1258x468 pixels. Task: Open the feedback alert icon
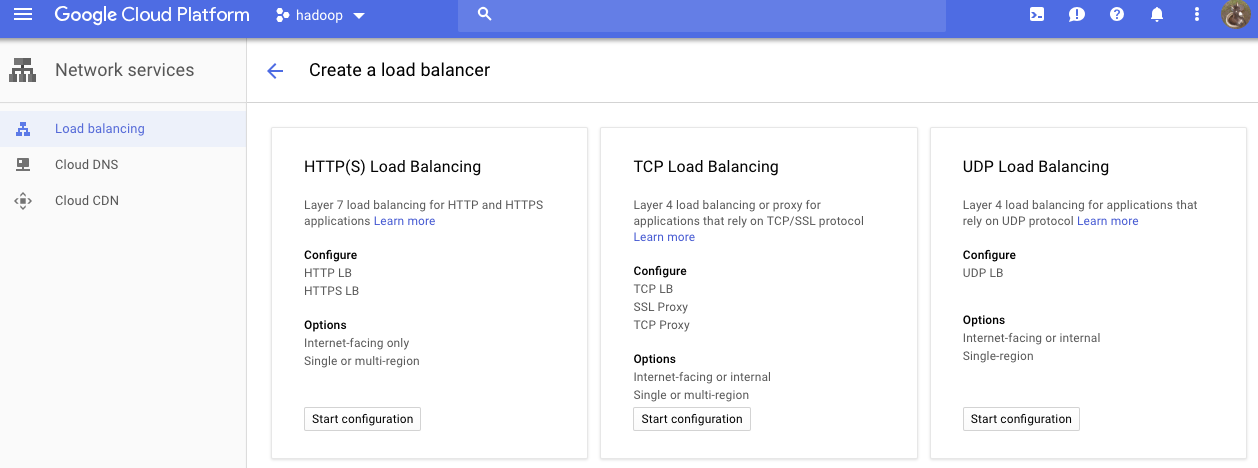point(1077,15)
